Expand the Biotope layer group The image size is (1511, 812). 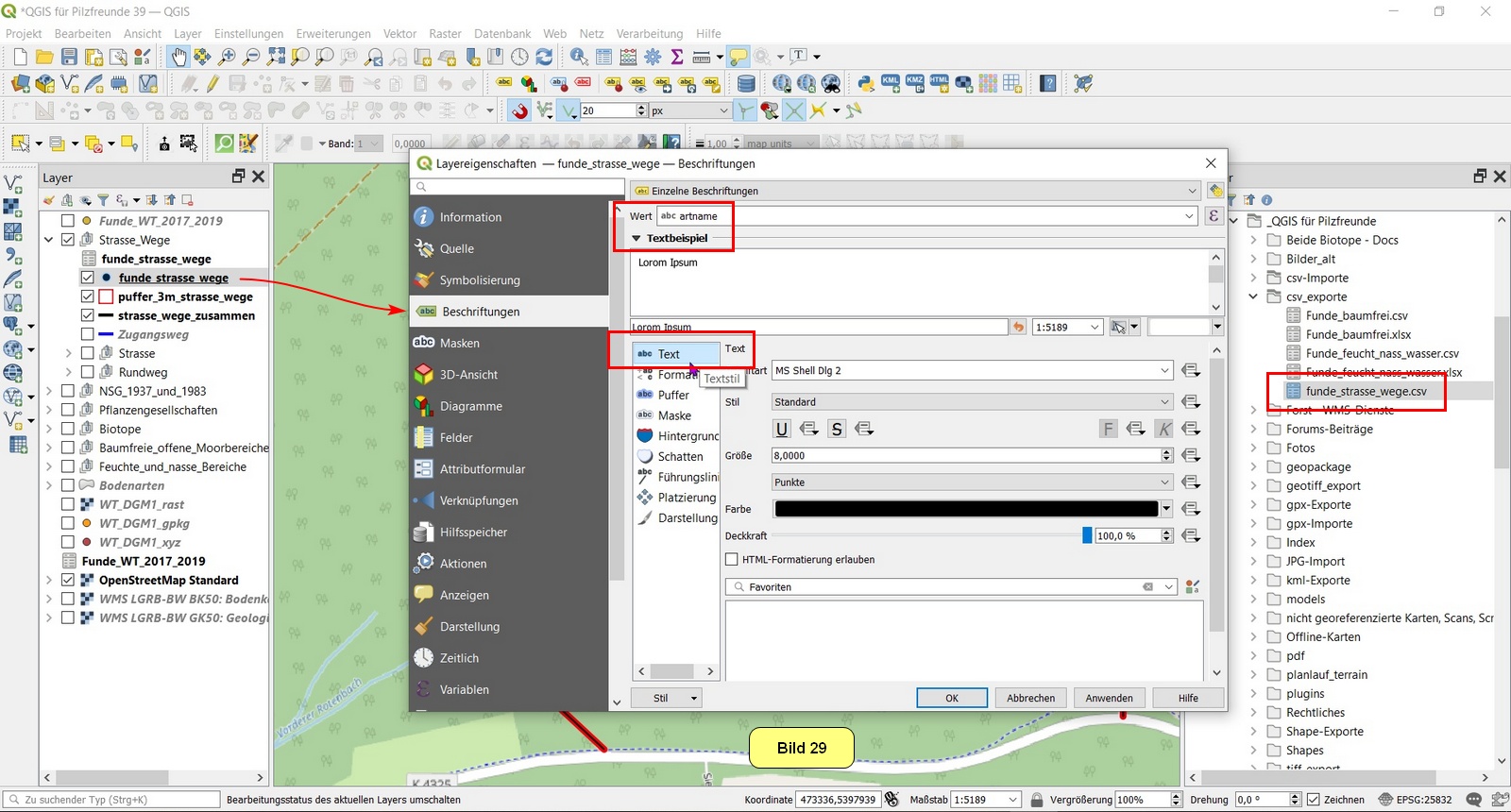(x=49, y=429)
